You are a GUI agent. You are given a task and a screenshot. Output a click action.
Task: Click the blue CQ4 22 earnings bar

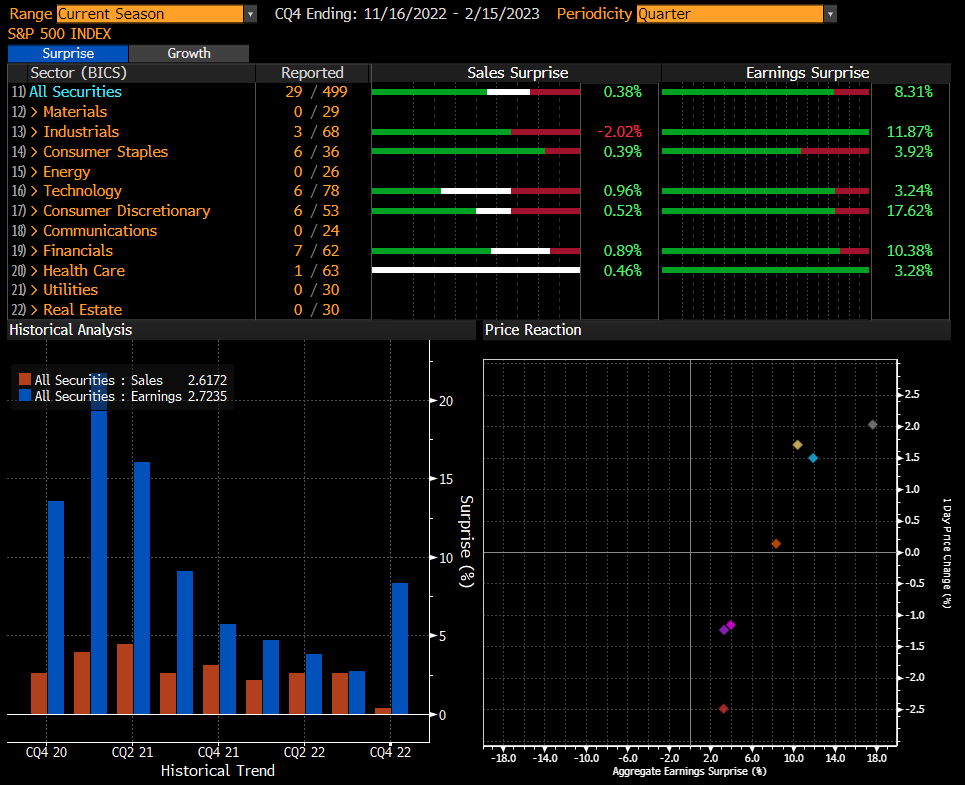point(399,648)
